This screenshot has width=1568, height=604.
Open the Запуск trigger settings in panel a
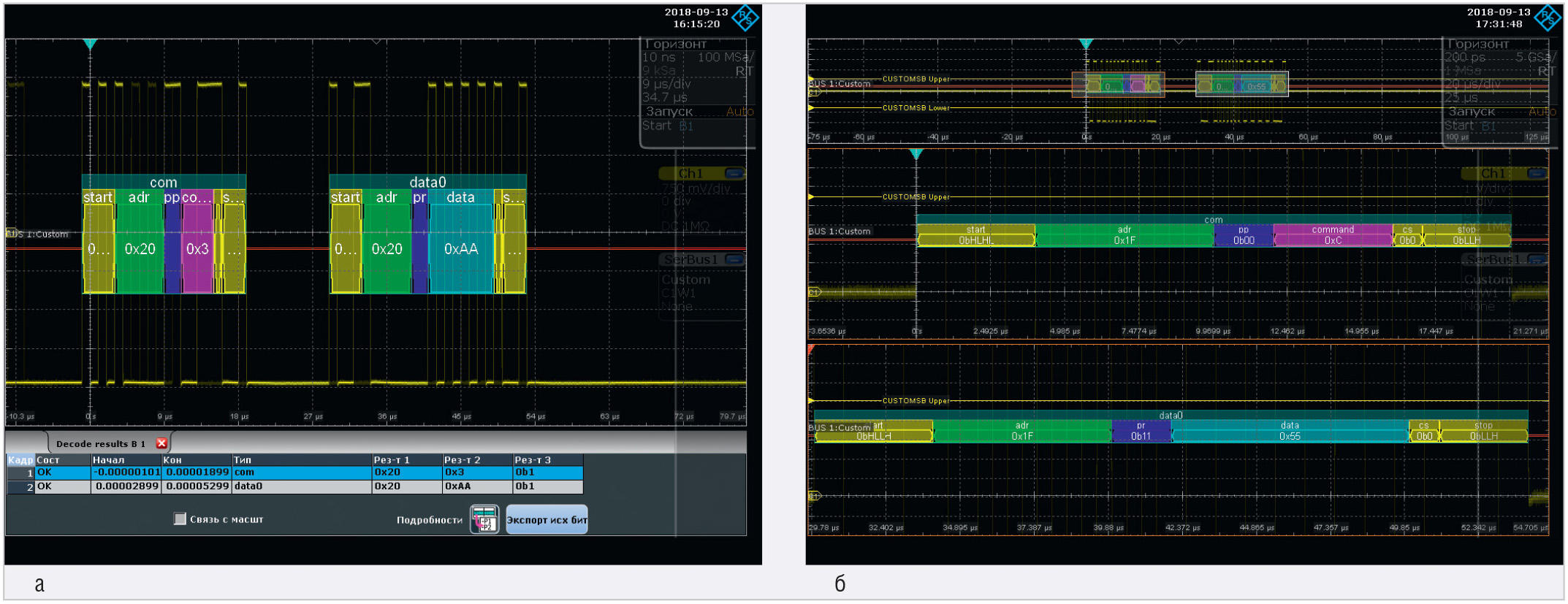pyautogui.click(x=669, y=112)
